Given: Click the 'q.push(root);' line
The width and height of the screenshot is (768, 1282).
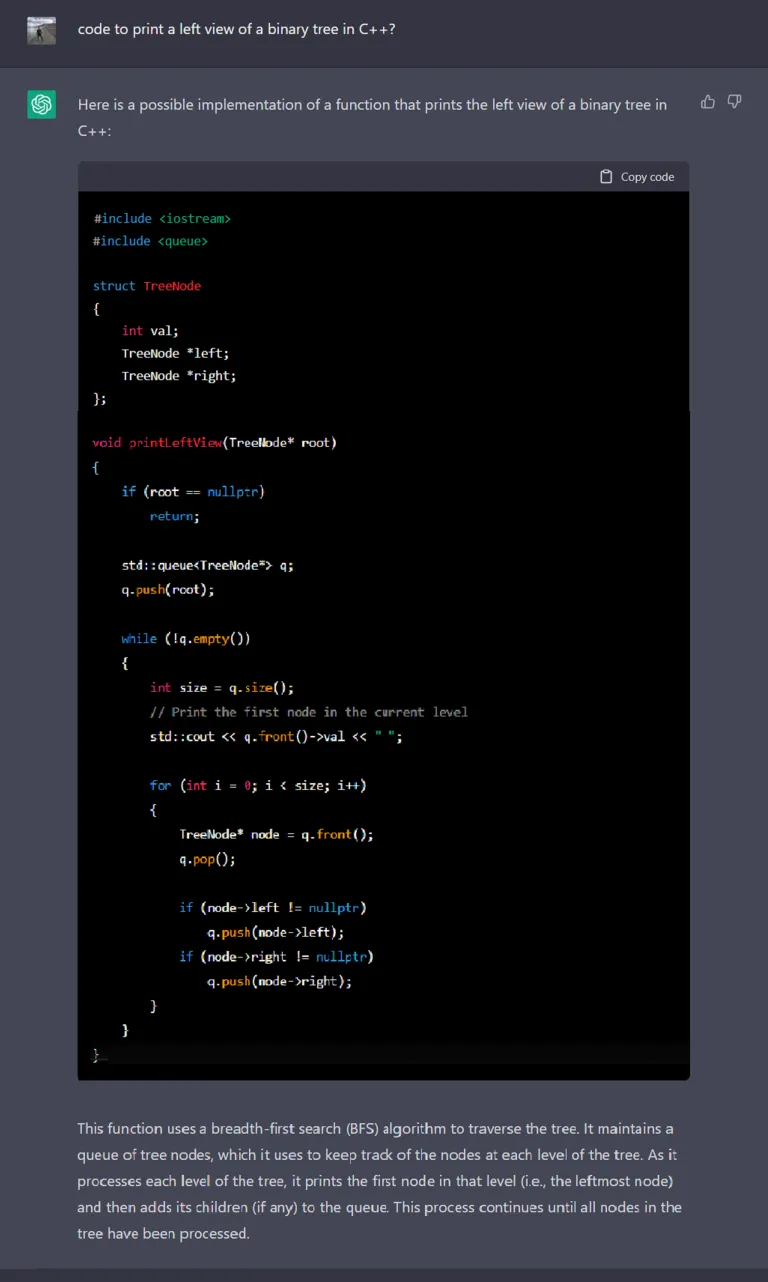Looking at the screenshot, I should [168, 589].
